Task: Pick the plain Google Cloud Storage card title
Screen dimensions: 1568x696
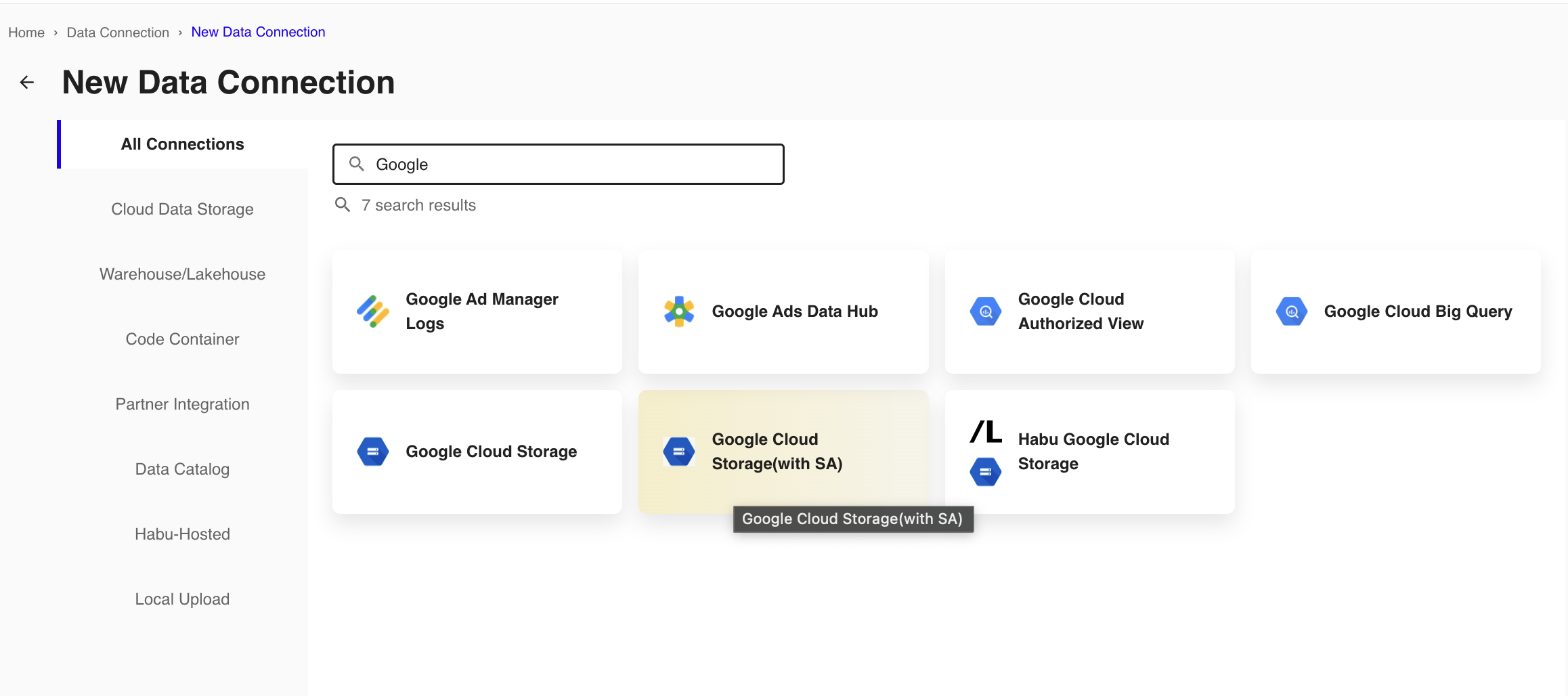Action: (492, 452)
